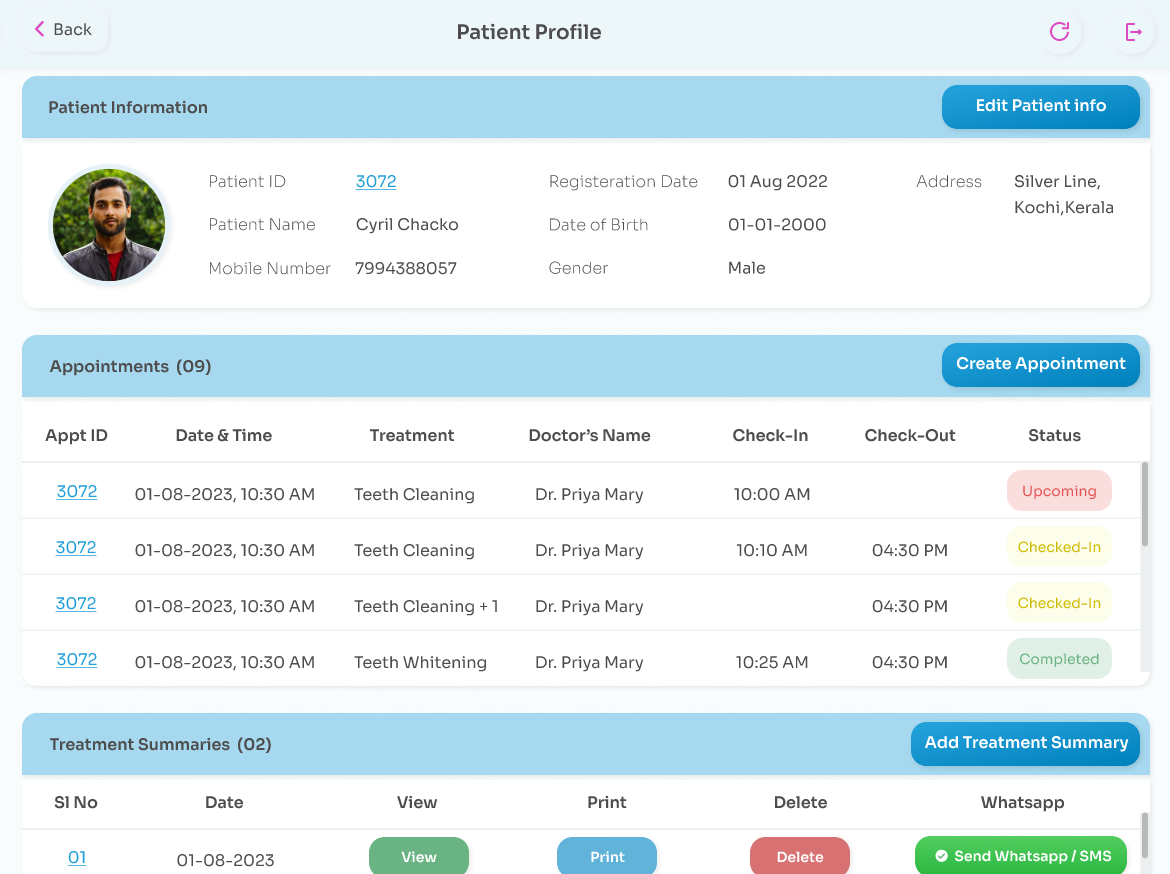Open Edit Patient info
The image size is (1170, 874).
point(1040,106)
